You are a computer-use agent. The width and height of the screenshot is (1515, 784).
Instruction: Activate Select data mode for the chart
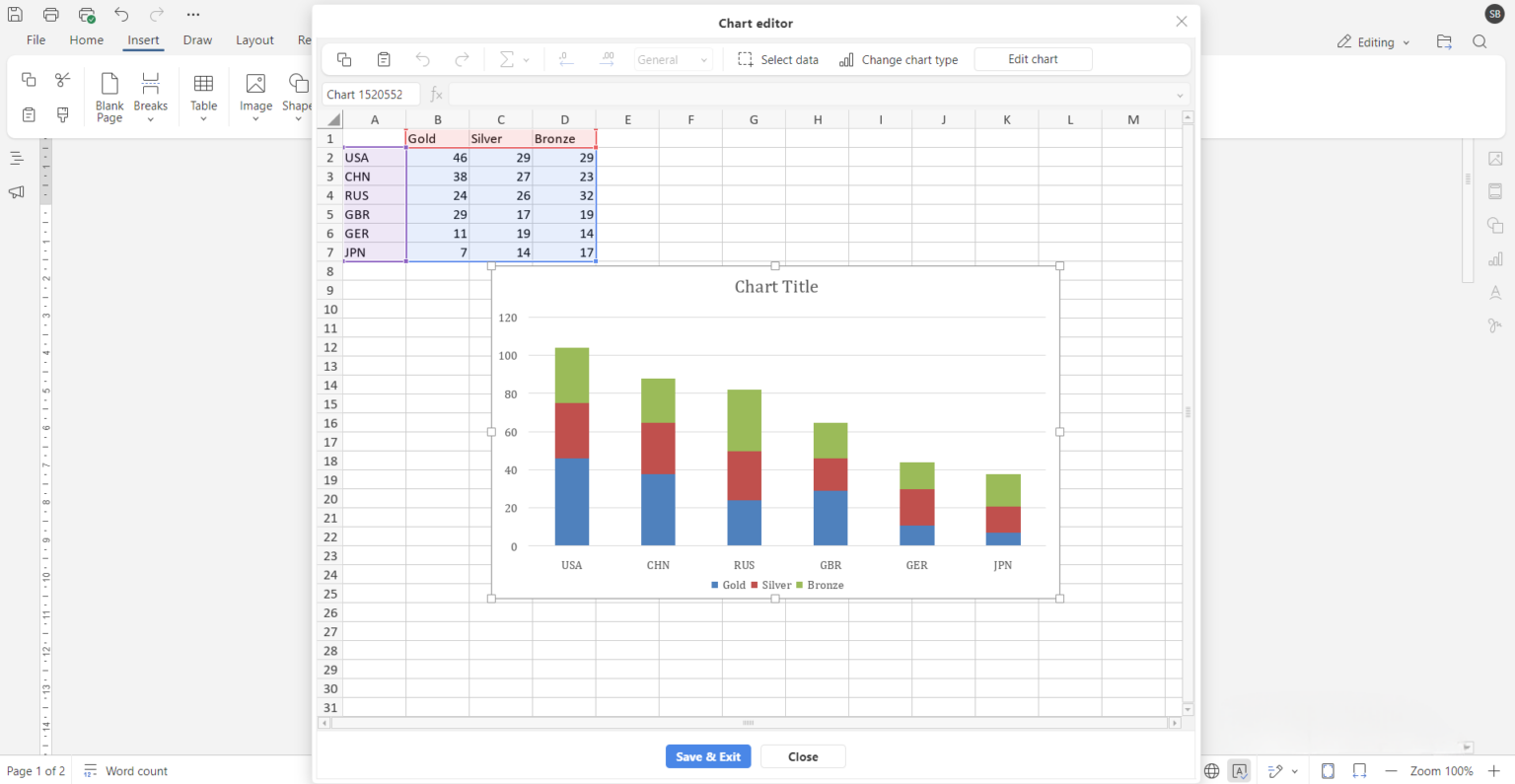tap(778, 59)
